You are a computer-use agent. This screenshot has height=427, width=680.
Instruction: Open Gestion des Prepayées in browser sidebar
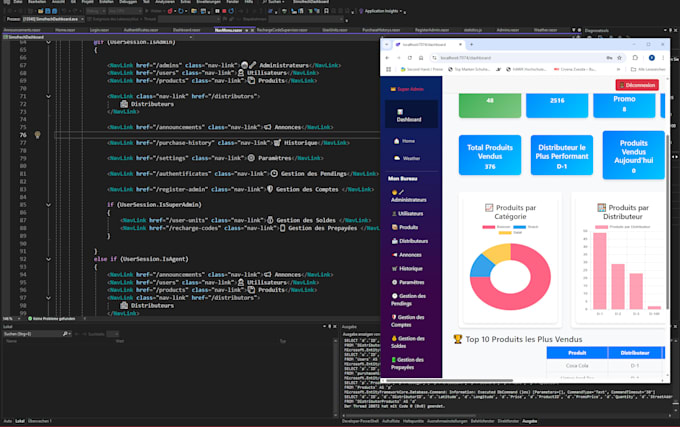407,363
